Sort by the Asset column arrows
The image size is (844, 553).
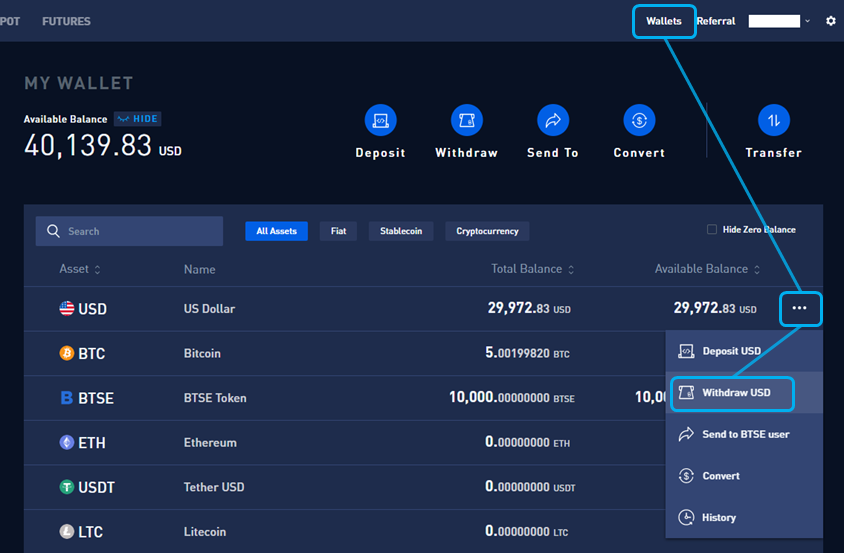click(x=97, y=269)
